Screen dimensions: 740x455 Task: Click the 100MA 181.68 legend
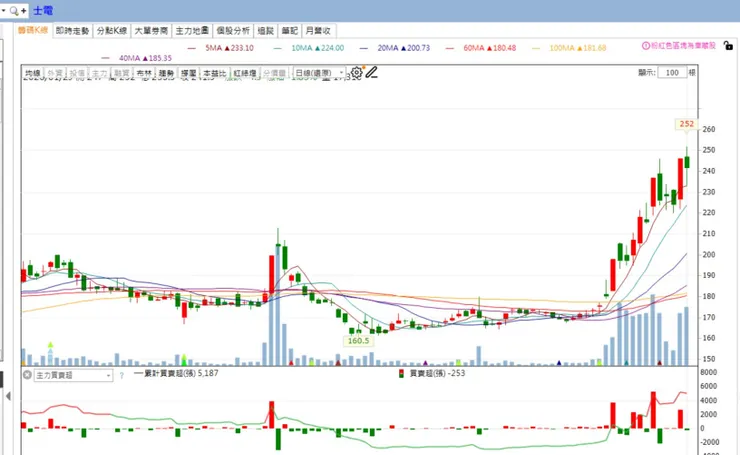tap(578, 48)
